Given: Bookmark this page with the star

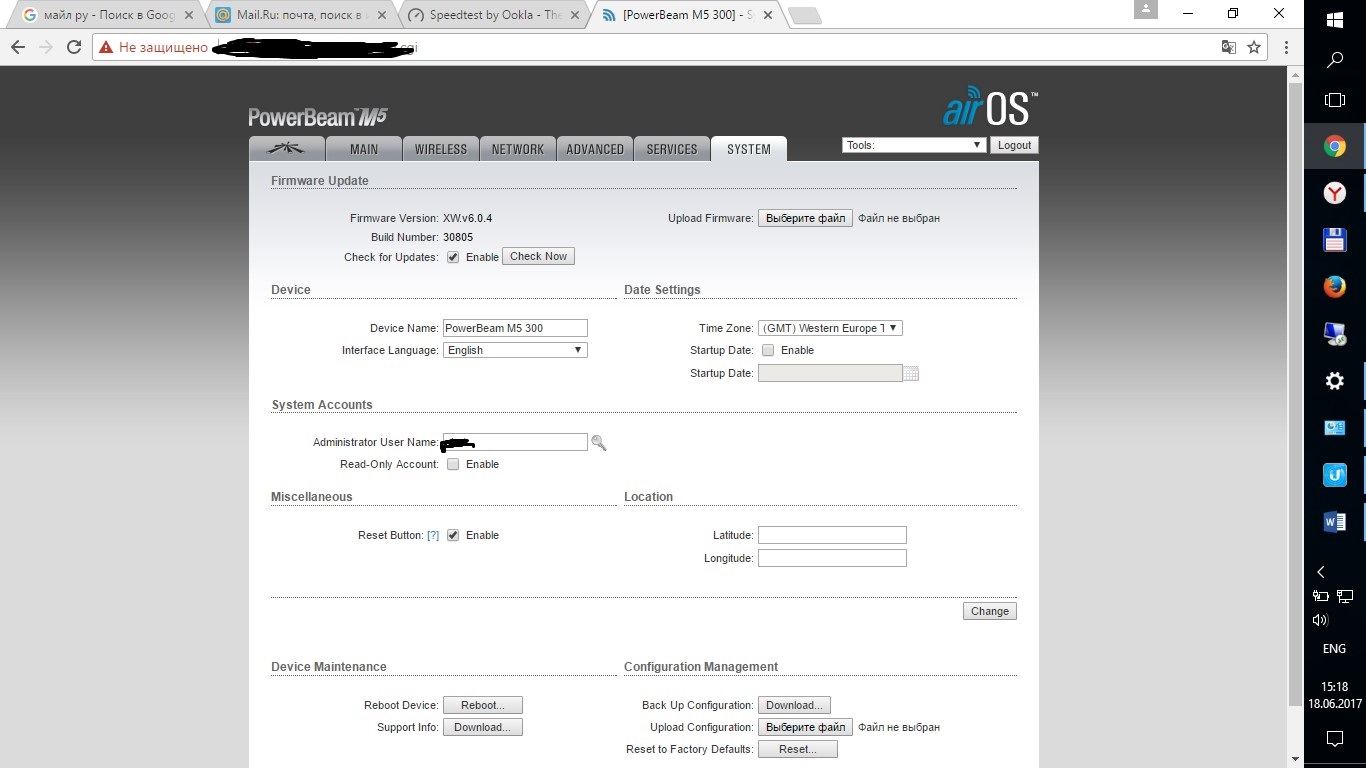Looking at the screenshot, I should (x=1253, y=47).
